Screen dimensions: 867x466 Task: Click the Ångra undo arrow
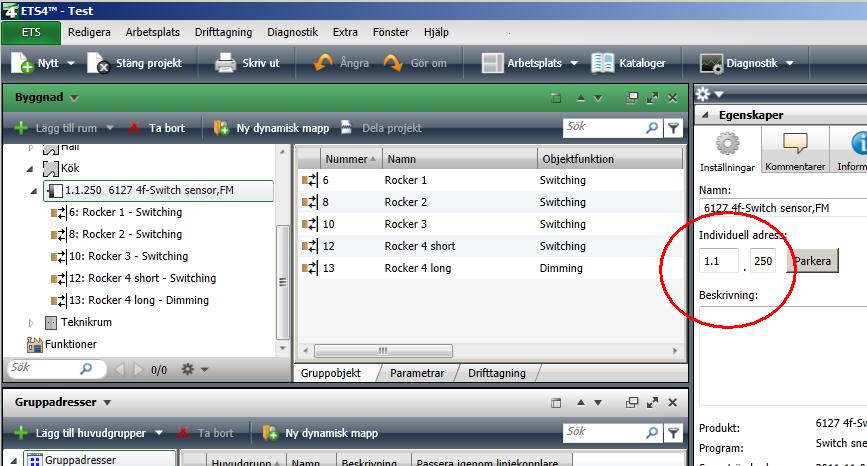[x=323, y=63]
